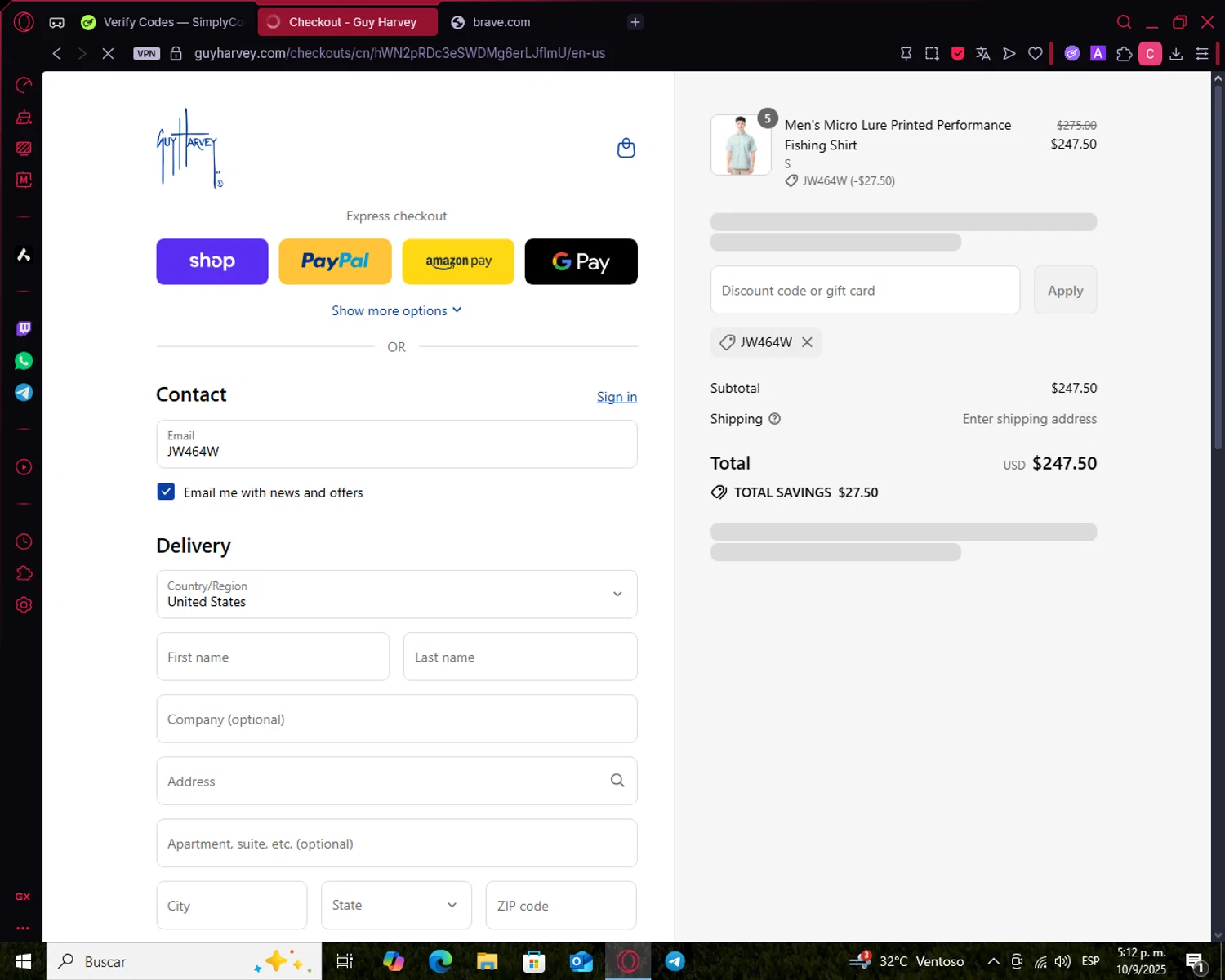
Task: Click the Last name field
Action: pyautogui.click(x=520, y=657)
